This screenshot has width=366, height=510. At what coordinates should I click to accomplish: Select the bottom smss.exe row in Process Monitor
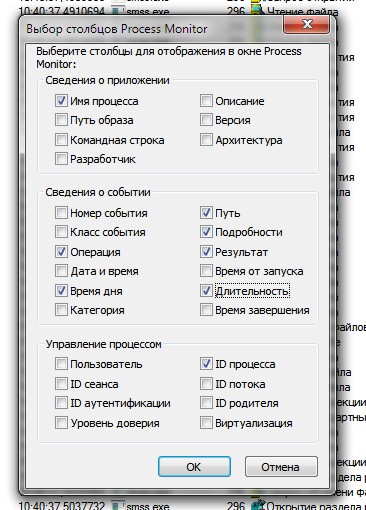[192, 506]
